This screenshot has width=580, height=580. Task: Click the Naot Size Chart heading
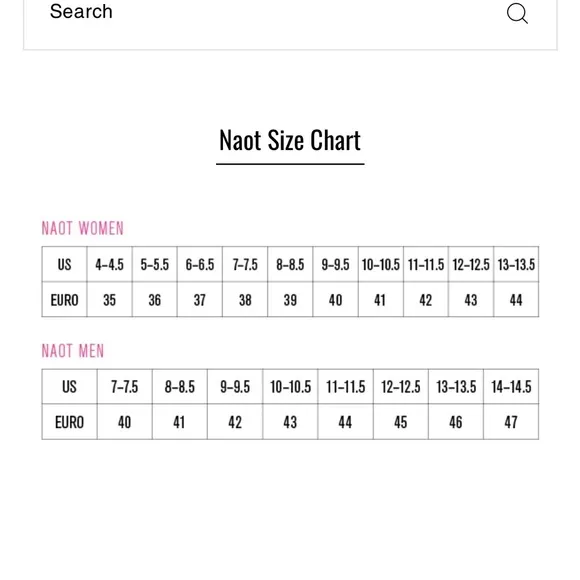tap(290, 141)
